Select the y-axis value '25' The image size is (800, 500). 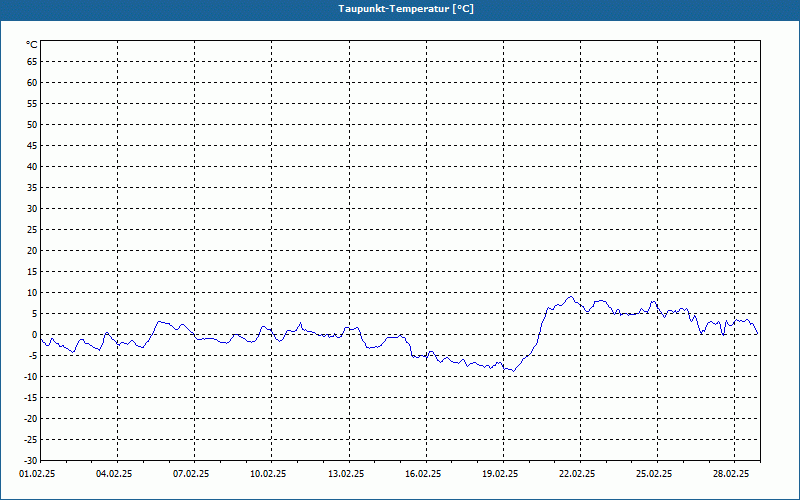point(32,230)
